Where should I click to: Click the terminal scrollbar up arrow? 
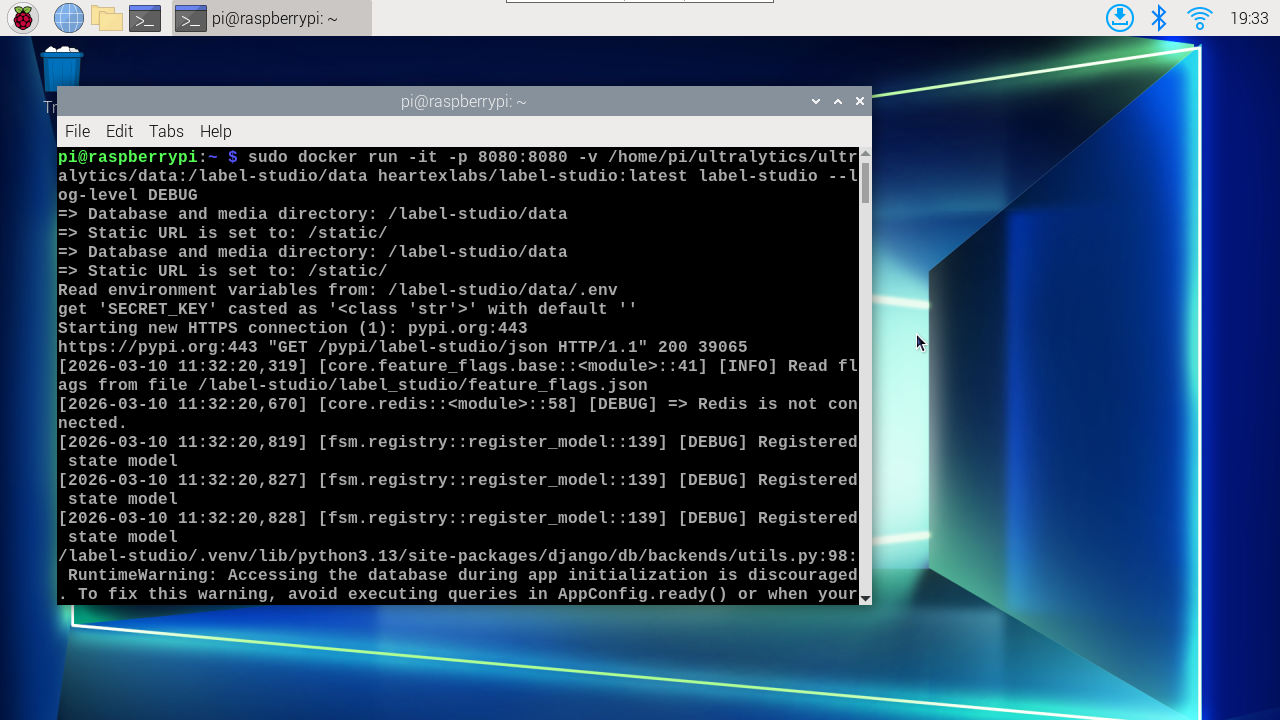point(865,154)
